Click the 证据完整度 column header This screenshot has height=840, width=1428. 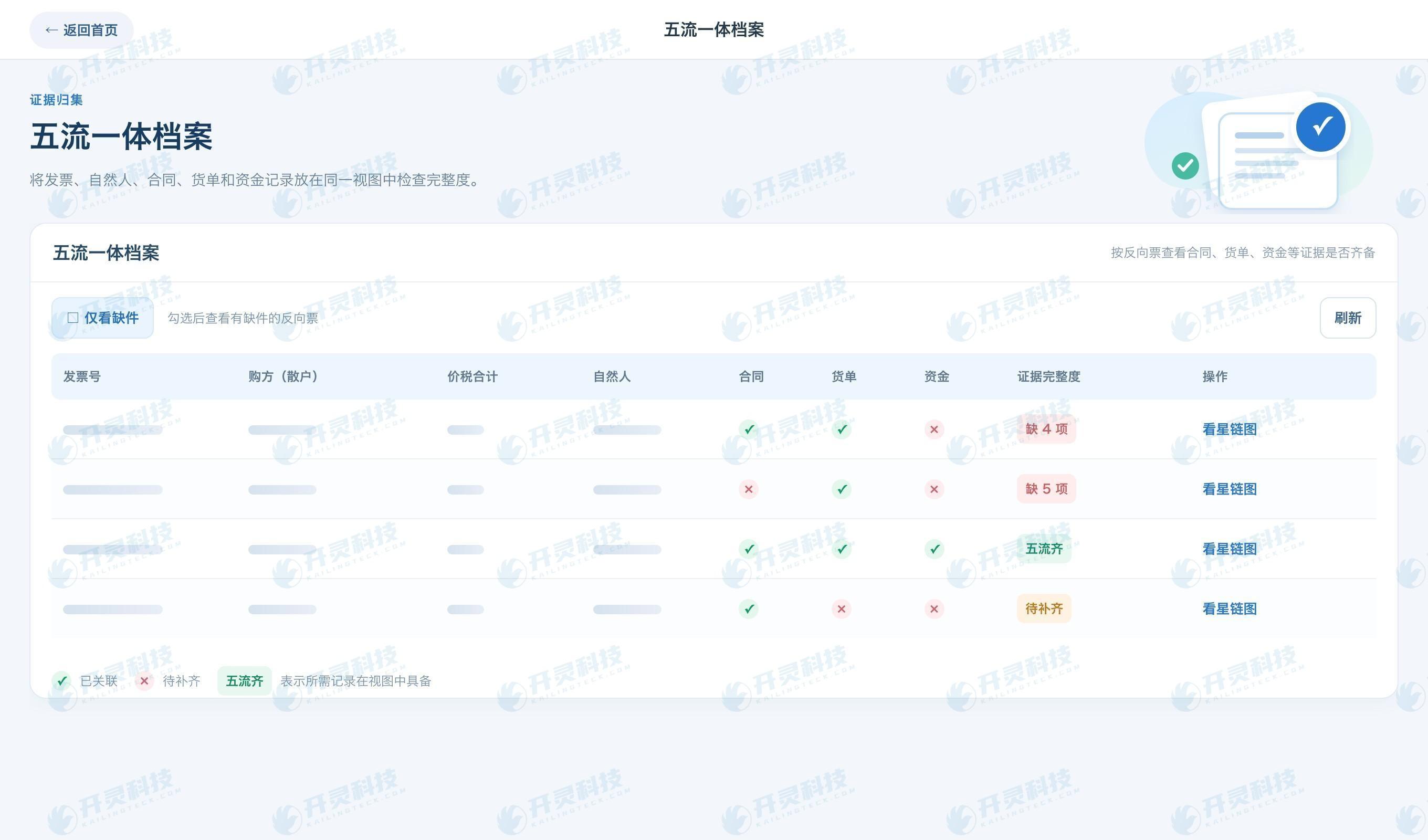(1048, 376)
